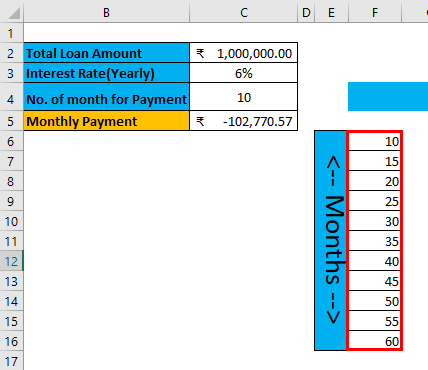Viewport: 428px width, 370px height.
Task: Select row 14 header
Action: tap(11, 301)
